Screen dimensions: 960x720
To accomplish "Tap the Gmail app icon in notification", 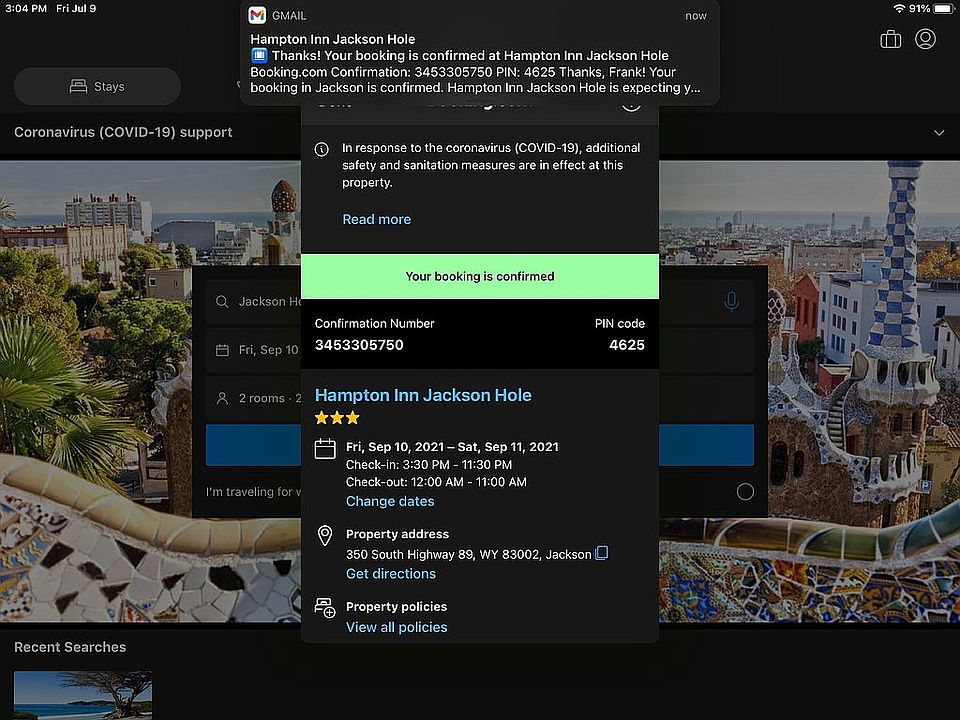I will (x=257, y=15).
